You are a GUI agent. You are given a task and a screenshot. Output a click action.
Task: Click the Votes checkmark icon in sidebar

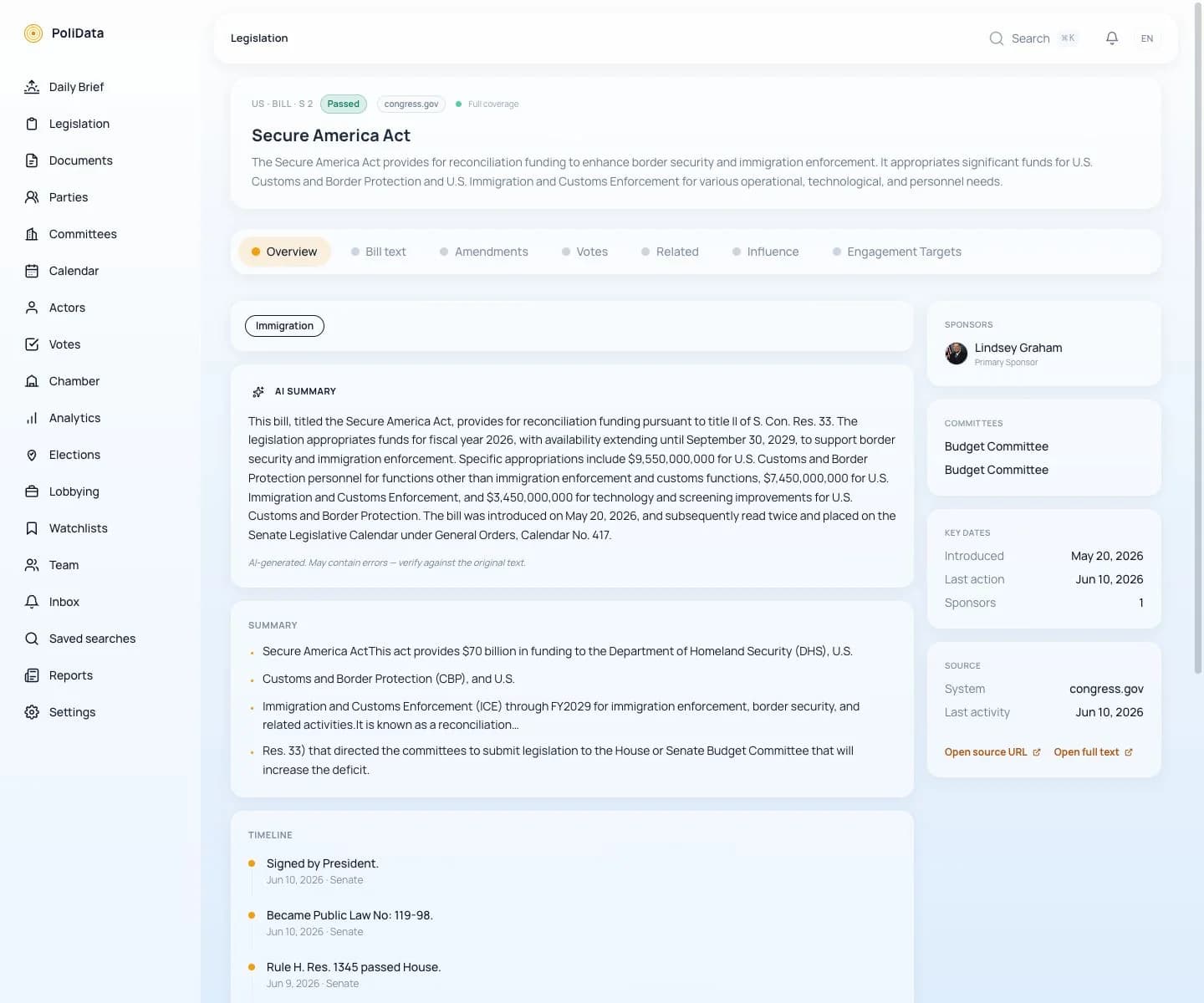pyautogui.click(x=32, y=344)
